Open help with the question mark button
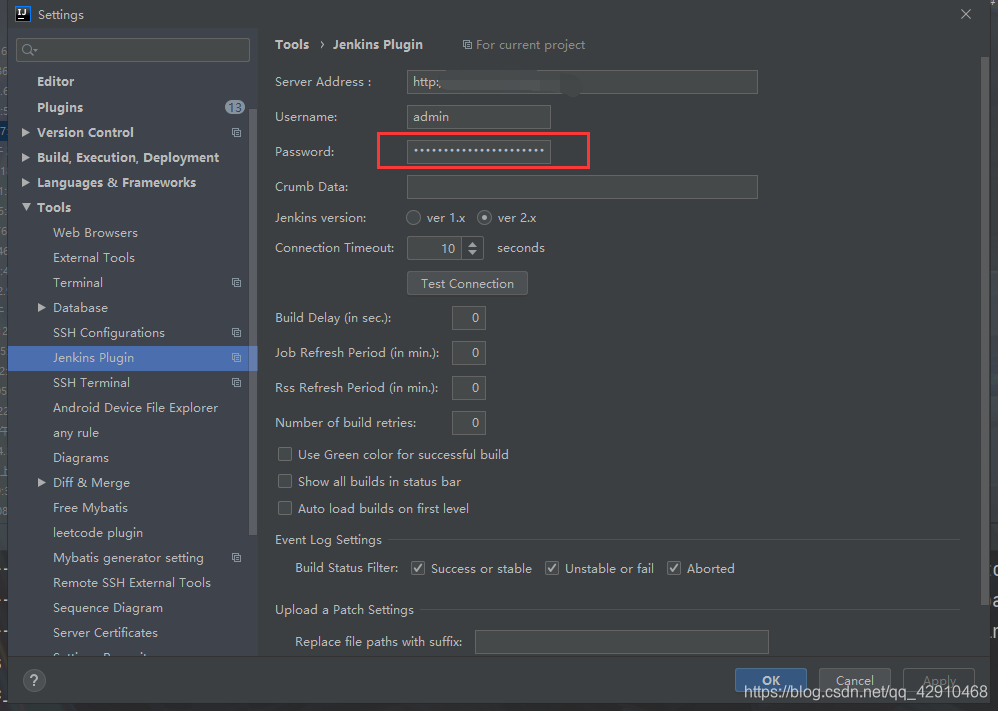The width and height of the screenshot is (998, 711). tap(34, 680)
